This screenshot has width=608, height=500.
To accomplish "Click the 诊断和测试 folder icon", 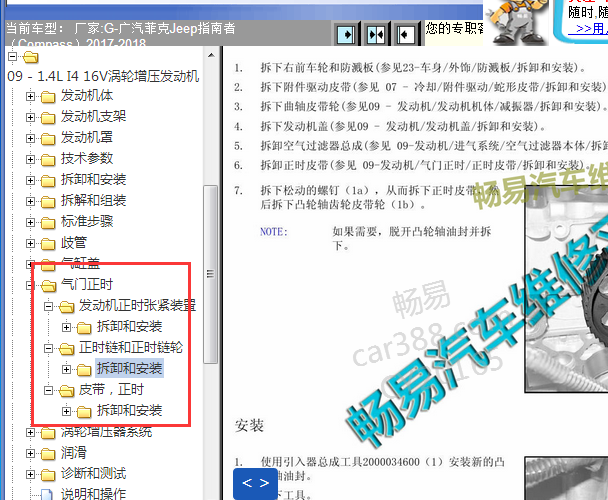I will pyautogui.click(x=48, y=474).
